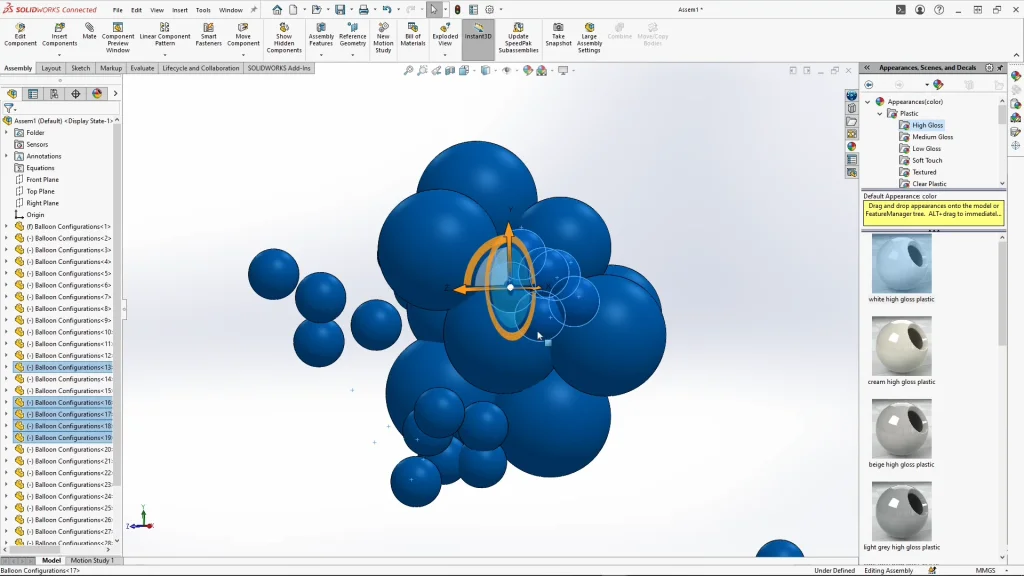Open the PropertyManager tab icon
1024x576 pixels.
pos(33,94)
